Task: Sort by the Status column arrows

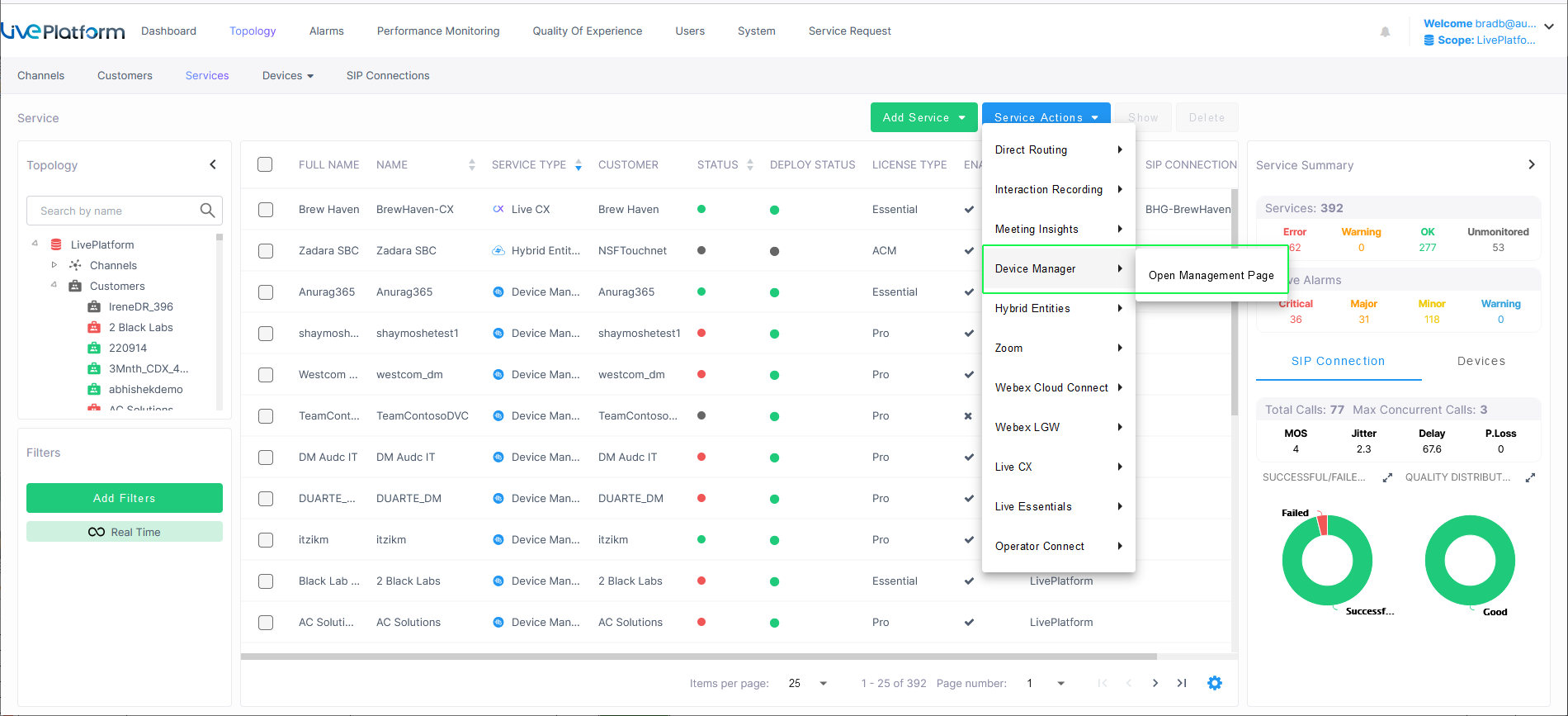Action: [750, 165]
